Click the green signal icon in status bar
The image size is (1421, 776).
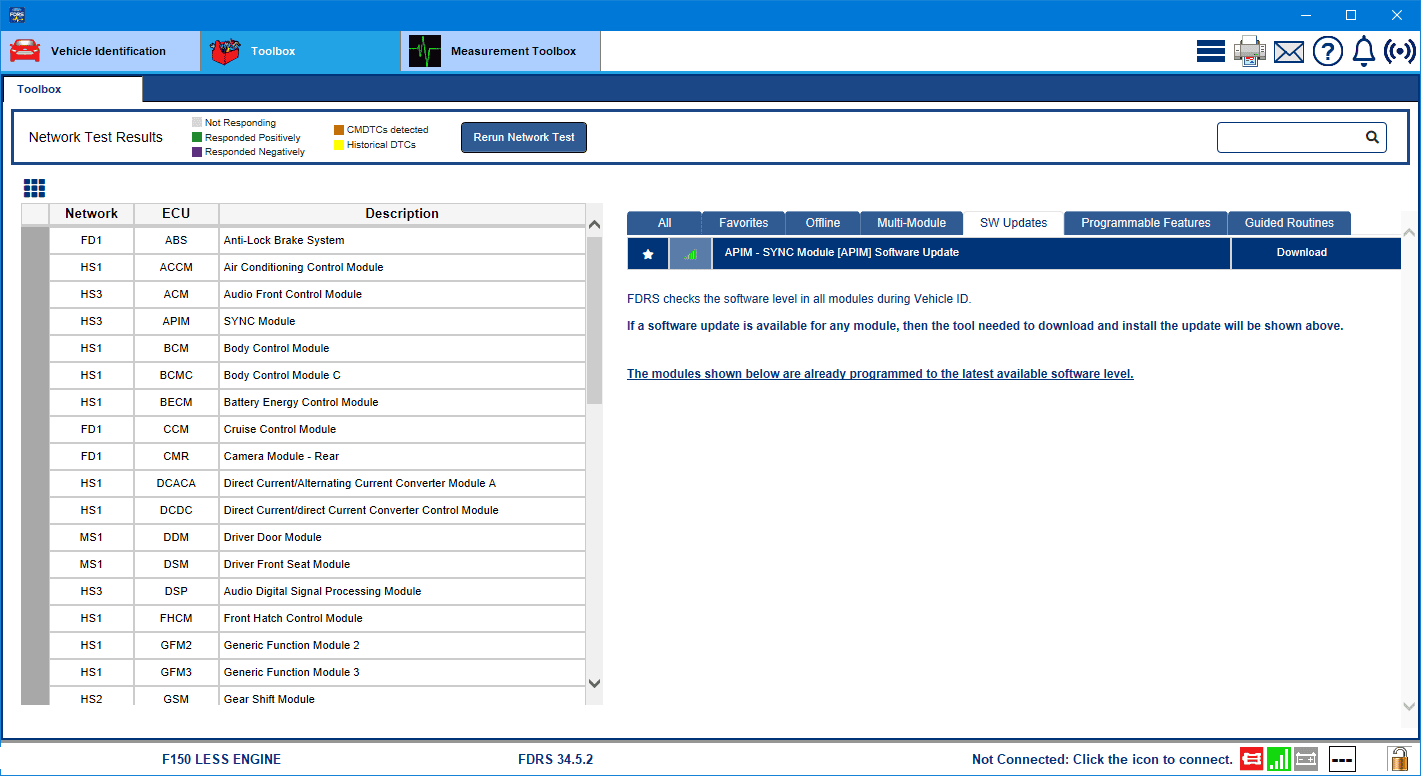(1278, 759)
